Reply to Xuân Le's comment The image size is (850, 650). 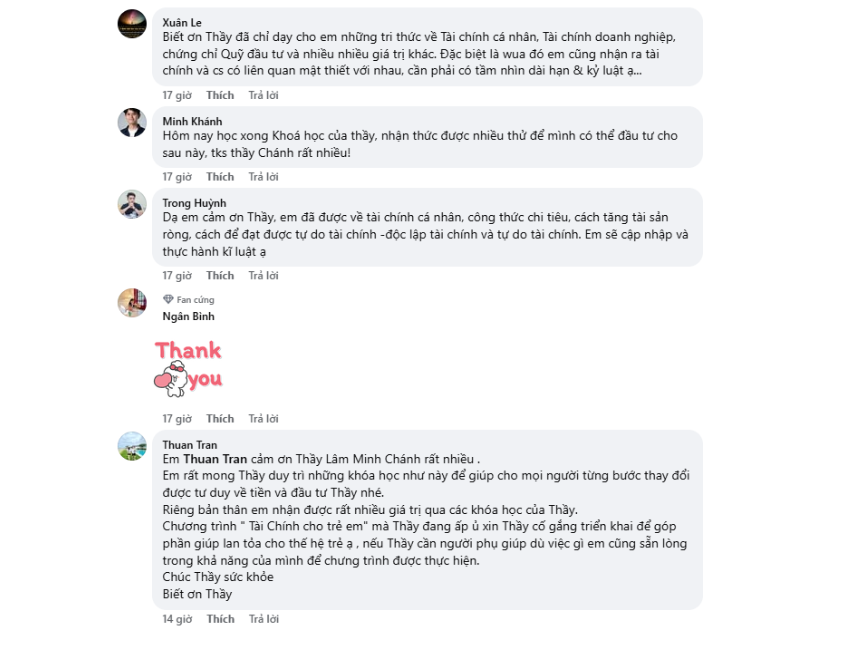263,95
